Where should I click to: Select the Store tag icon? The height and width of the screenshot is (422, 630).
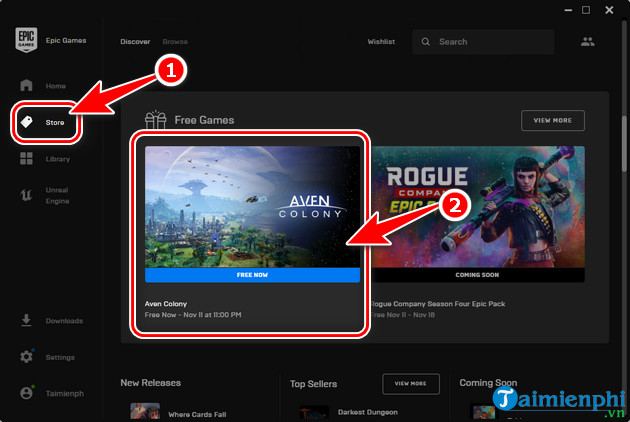click(27, 122)
